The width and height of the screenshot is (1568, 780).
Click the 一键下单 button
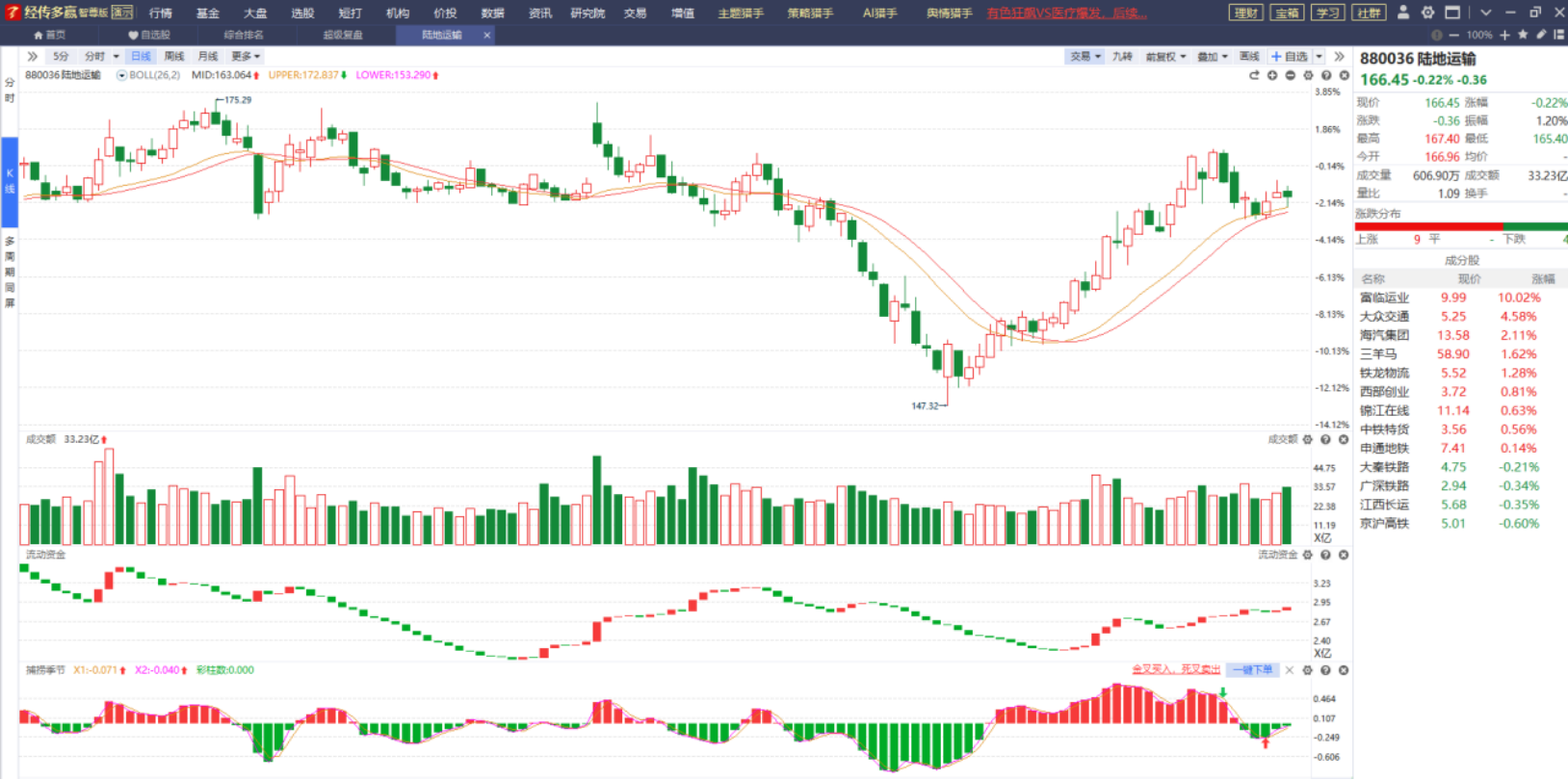tap(1253, 669)
